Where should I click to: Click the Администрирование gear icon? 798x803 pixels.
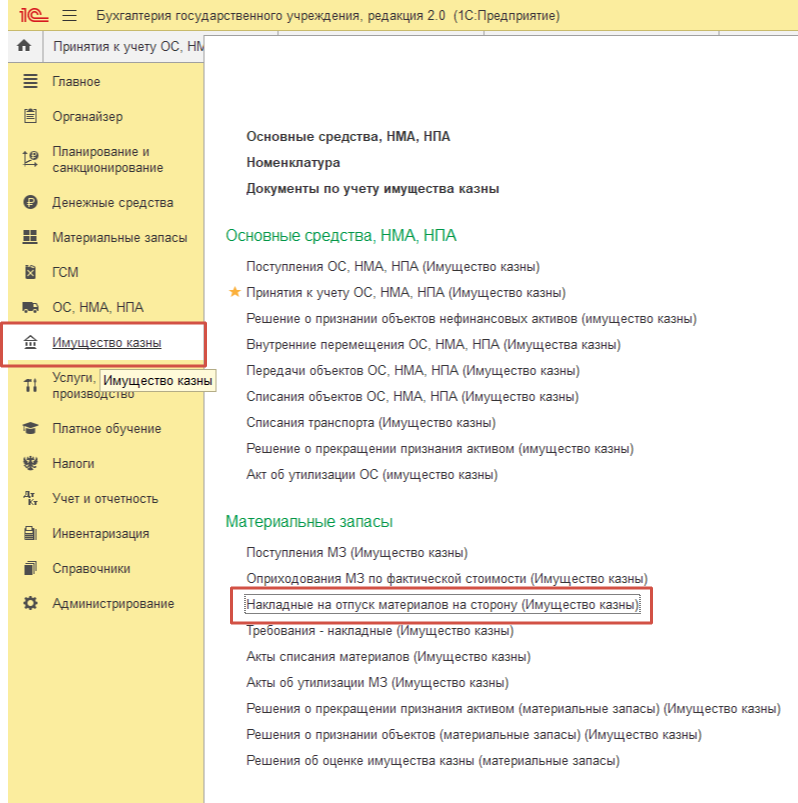tap(30, 603)
